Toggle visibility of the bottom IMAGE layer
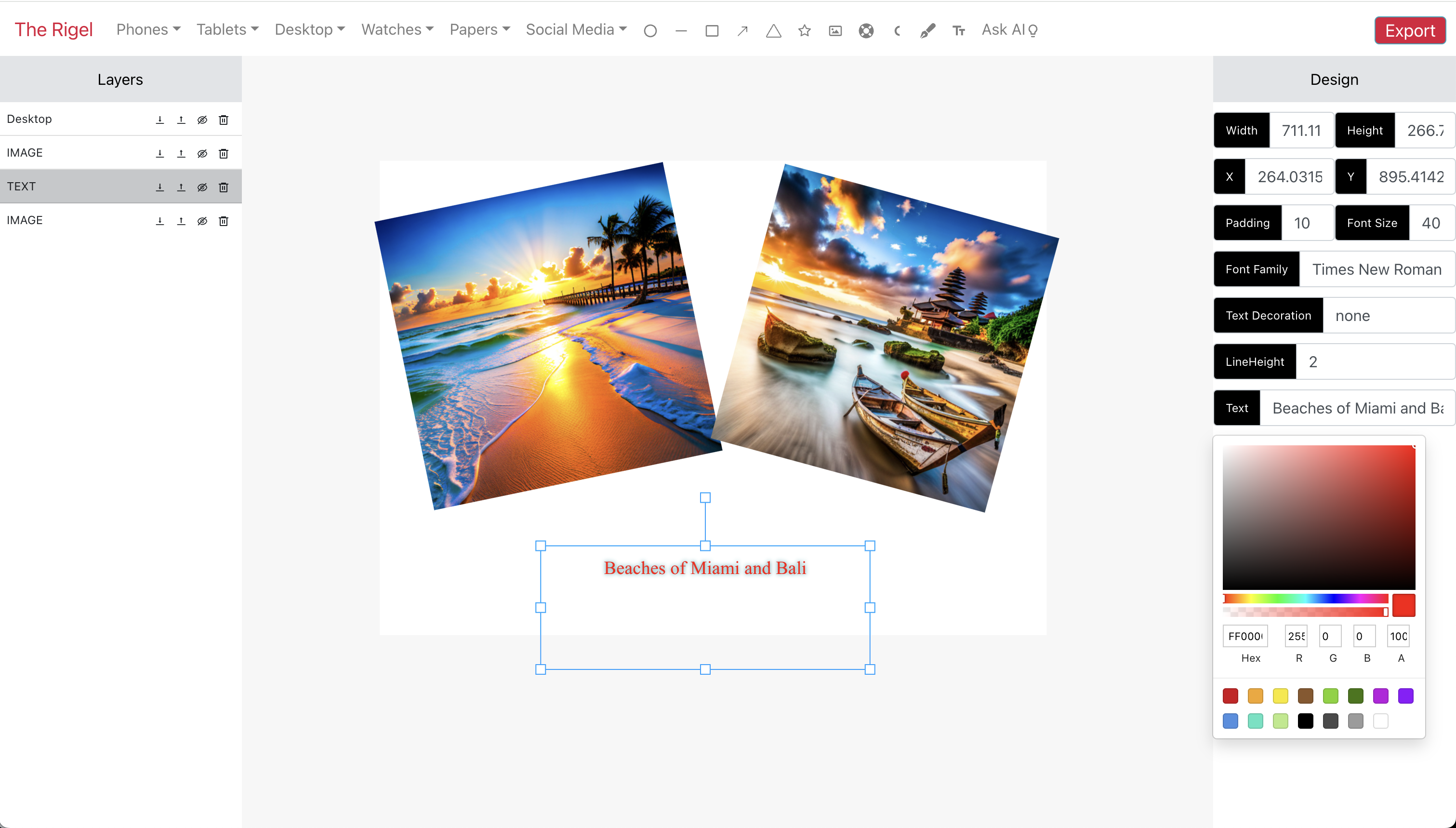 click(x=202, y=221)
